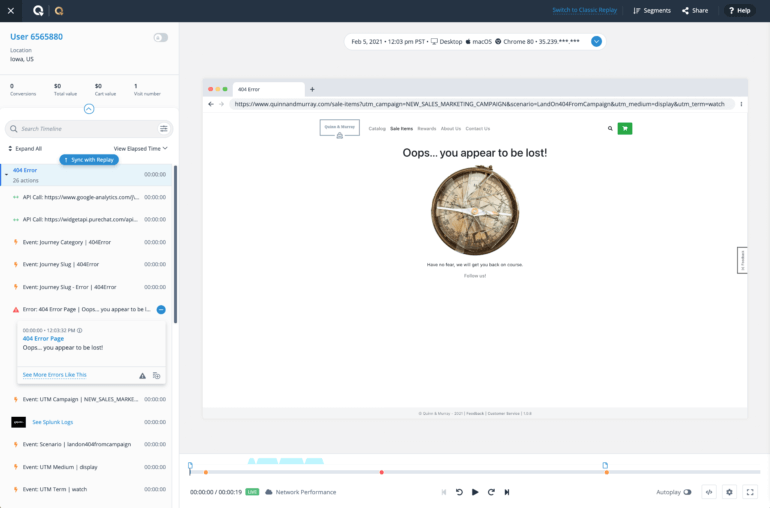Open View Elapsed Time dropdown
Screen dimensions: 770x508
click(140, 148)
